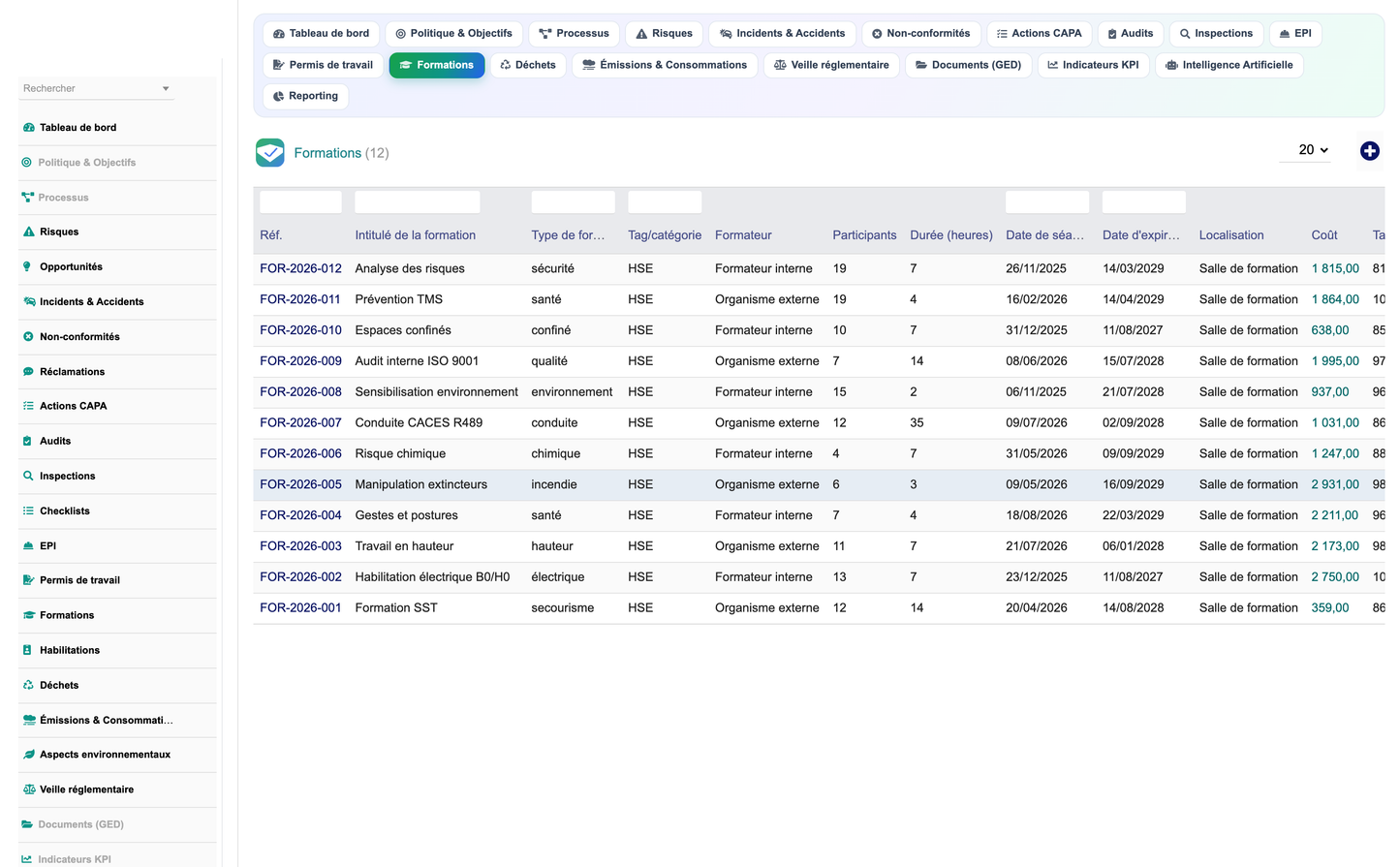
Task: Click the EPI helmet icon in sidebar
Action: (x=28, y=545)
